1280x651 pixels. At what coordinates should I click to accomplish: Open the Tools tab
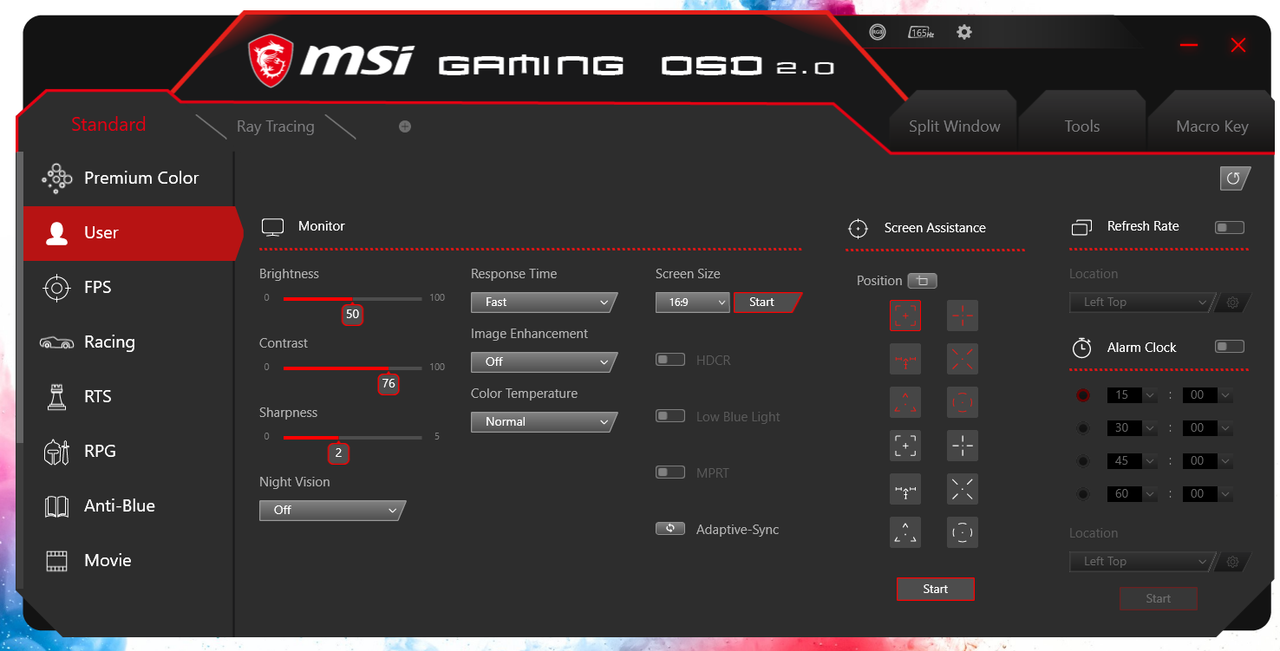click(1082, 127)
